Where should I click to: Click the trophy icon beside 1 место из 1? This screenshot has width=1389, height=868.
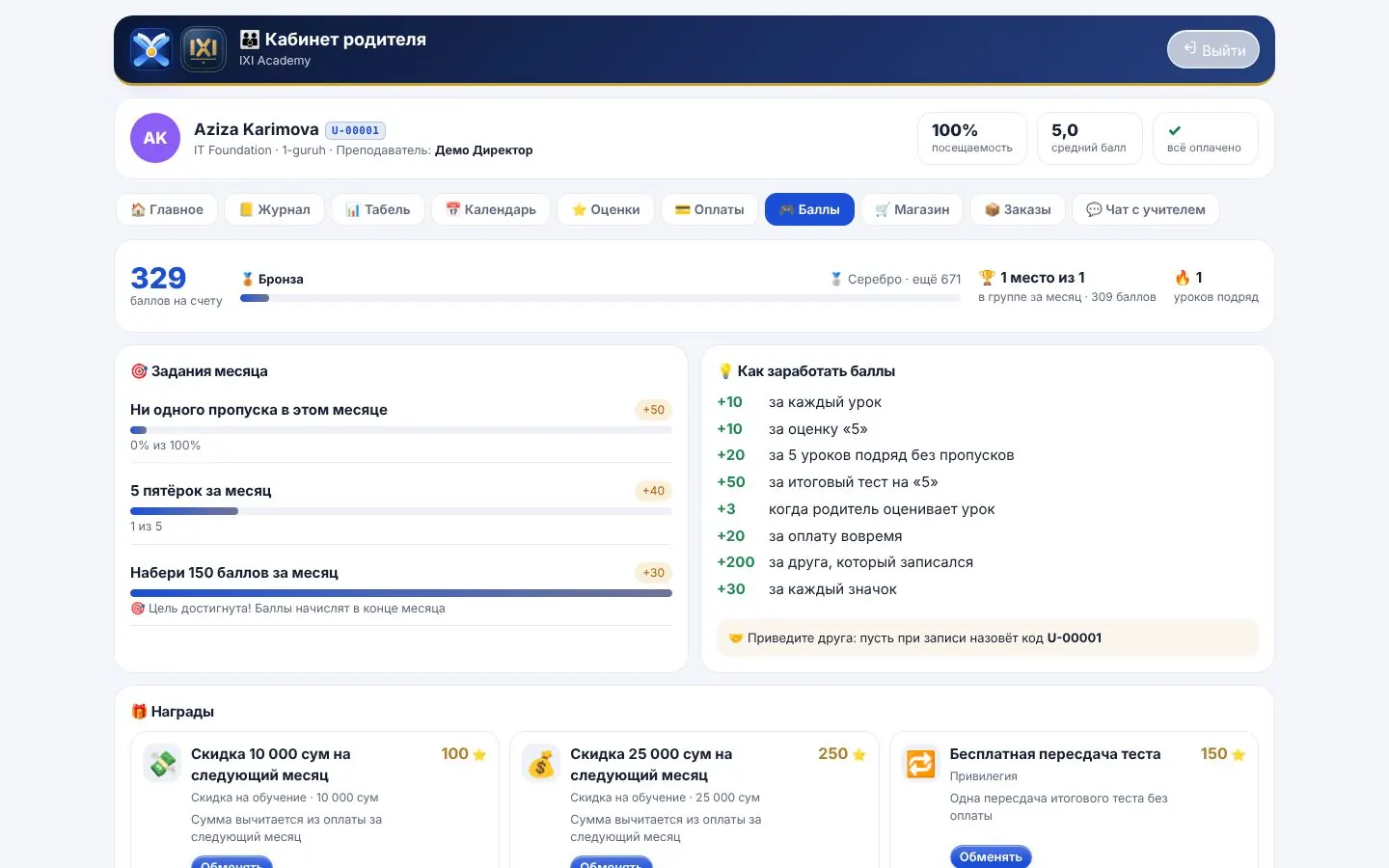987,278
